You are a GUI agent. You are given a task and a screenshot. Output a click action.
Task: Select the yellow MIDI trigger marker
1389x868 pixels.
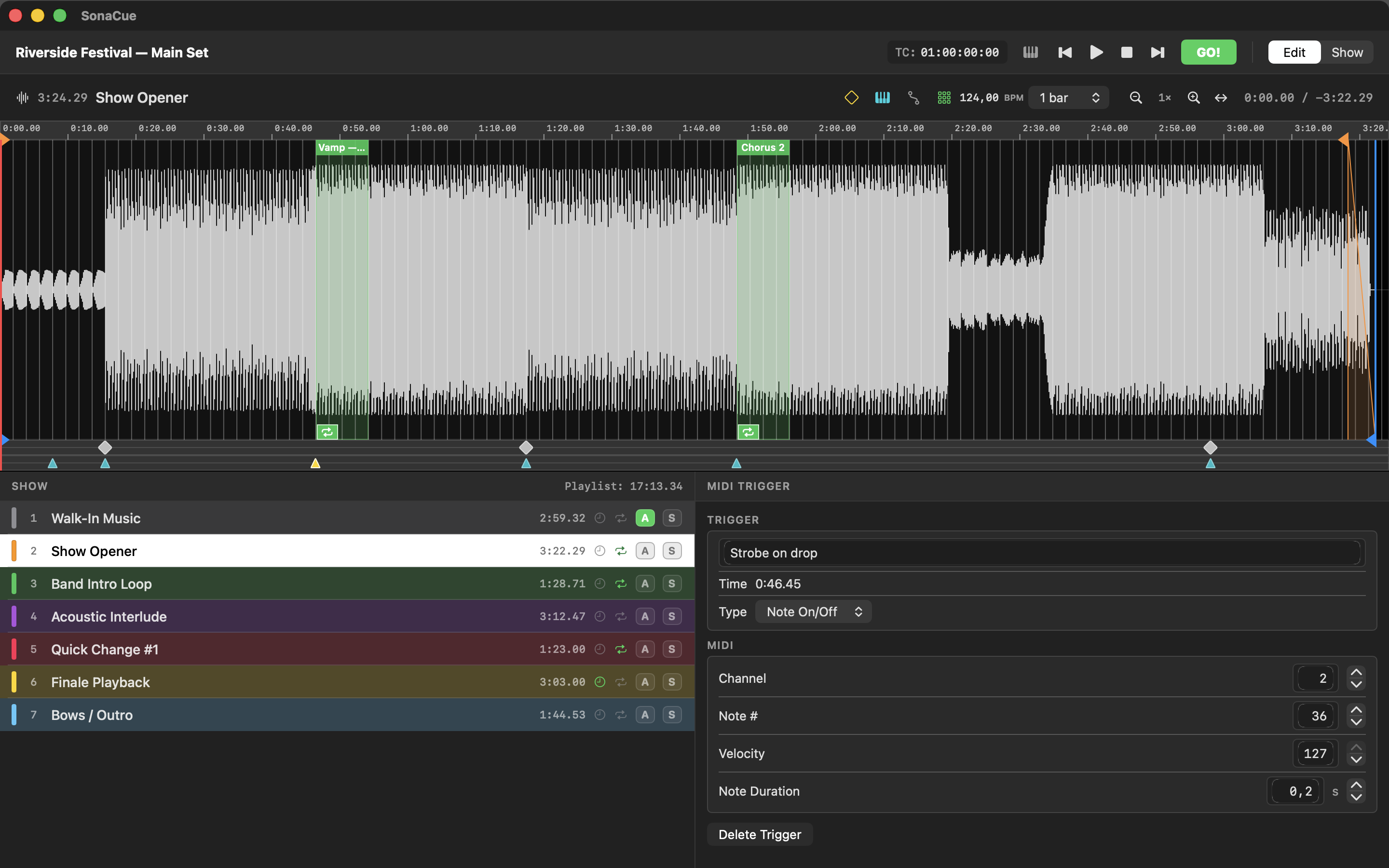(x=315, y=463)
